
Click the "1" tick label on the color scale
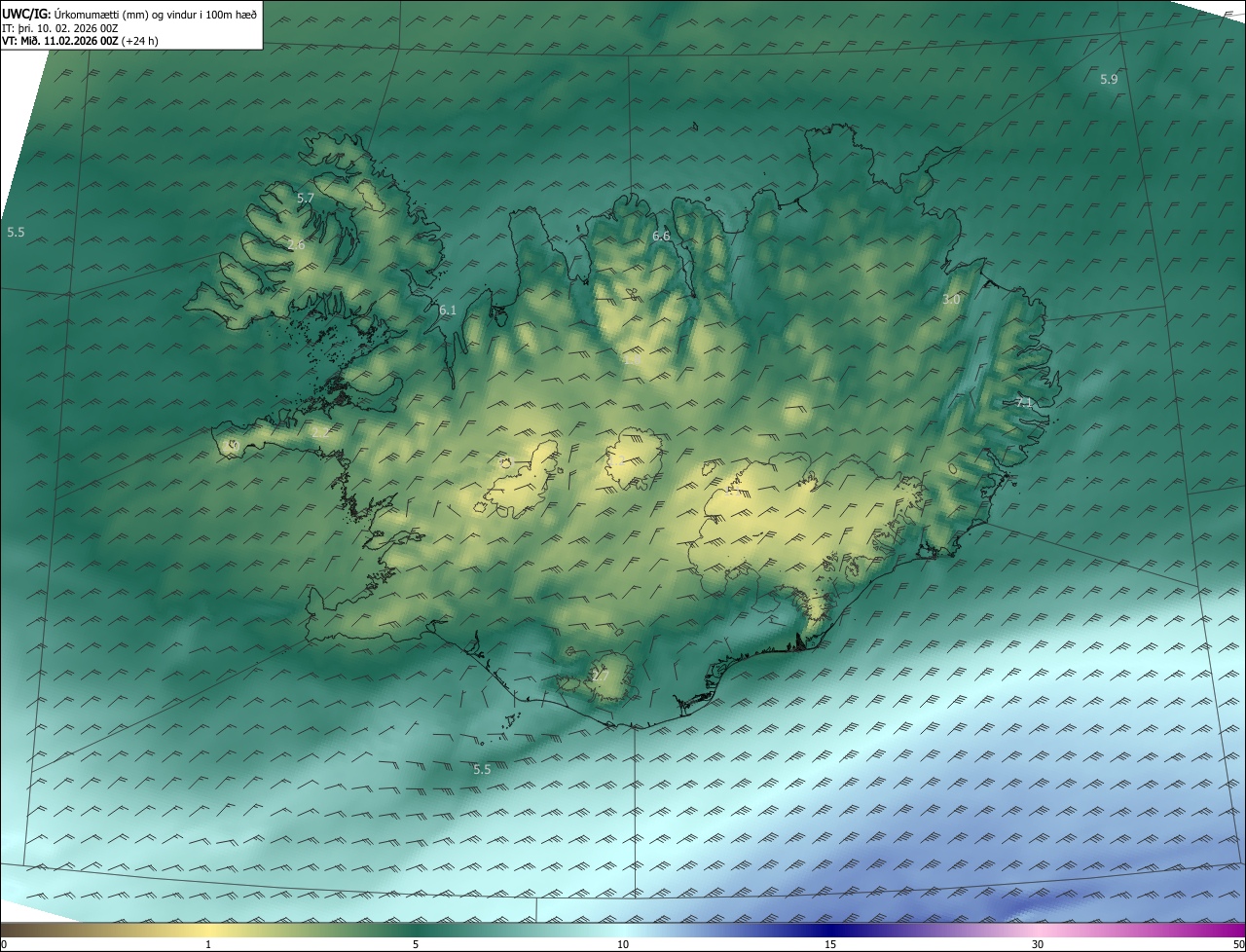208,944
